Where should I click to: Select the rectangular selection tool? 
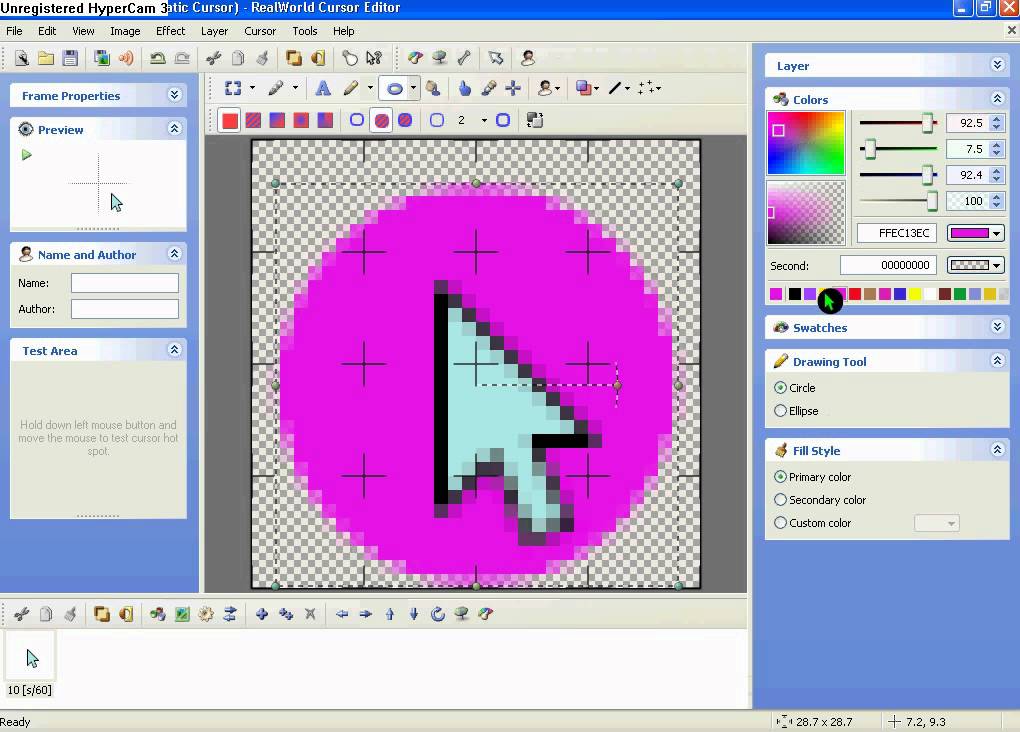[233, 88]
